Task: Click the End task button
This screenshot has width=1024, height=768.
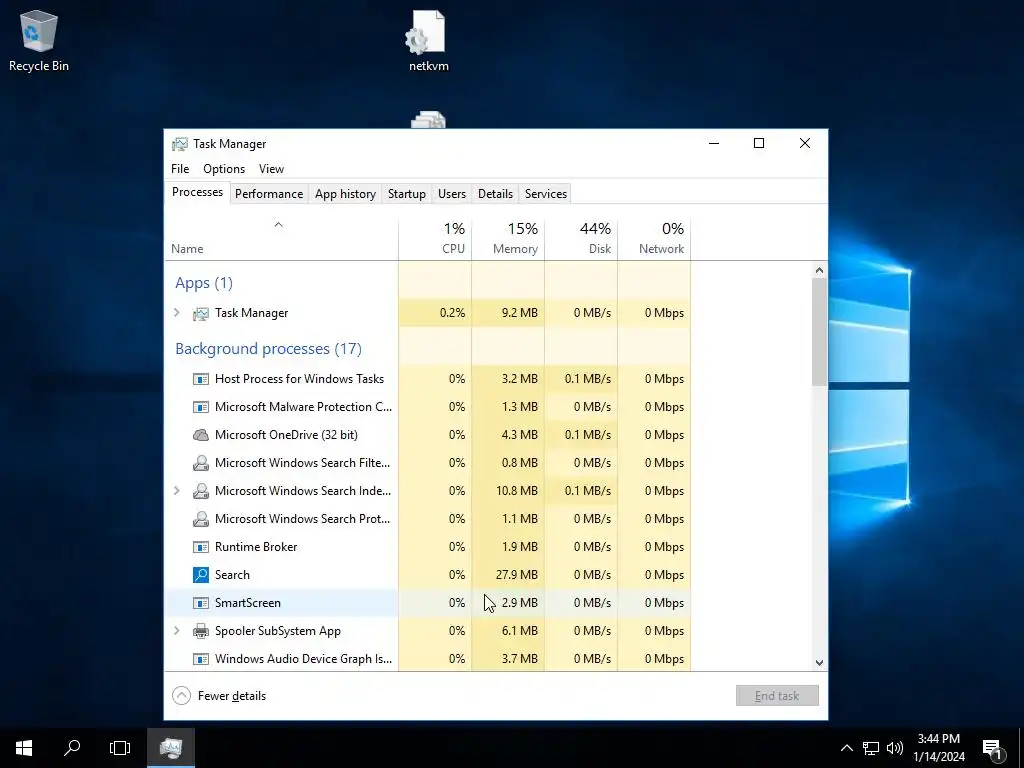Action: pyautogui.click(x=777, y=696)
